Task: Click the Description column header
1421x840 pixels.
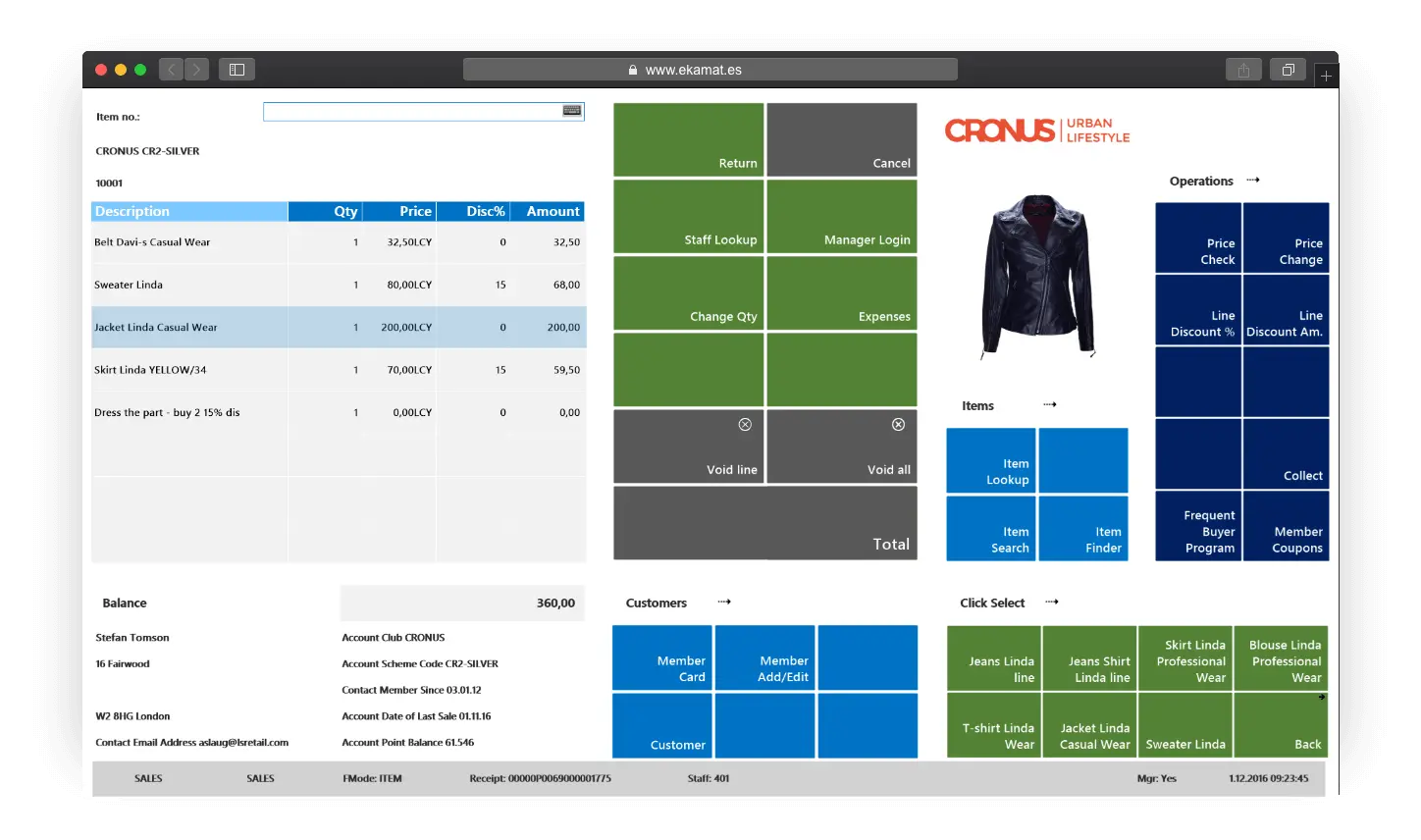Action: (189, 212)
